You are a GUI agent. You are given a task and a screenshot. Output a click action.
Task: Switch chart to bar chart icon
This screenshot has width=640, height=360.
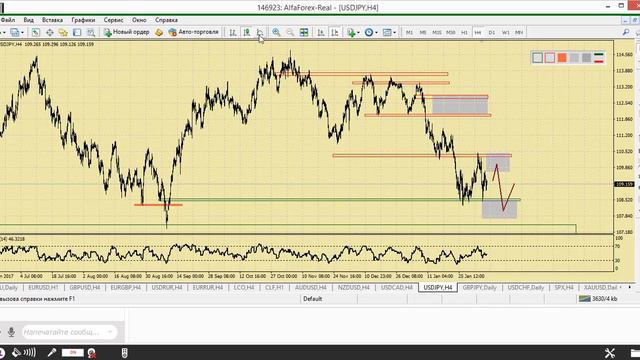click(x=233, y=32)
